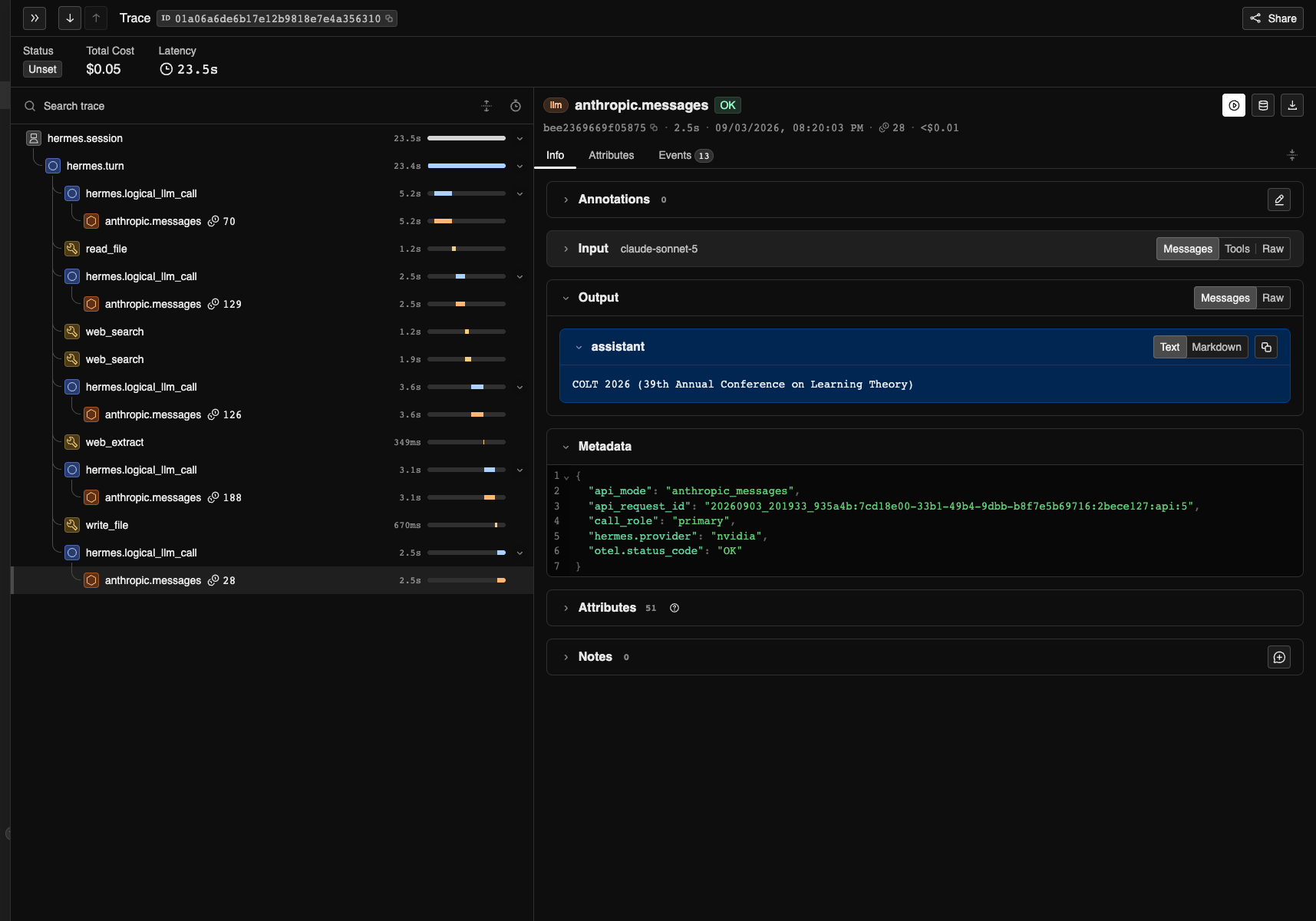1316x921 pixels.
Task: Click the write_file latency timeline bar
Action: coord(467,525)
